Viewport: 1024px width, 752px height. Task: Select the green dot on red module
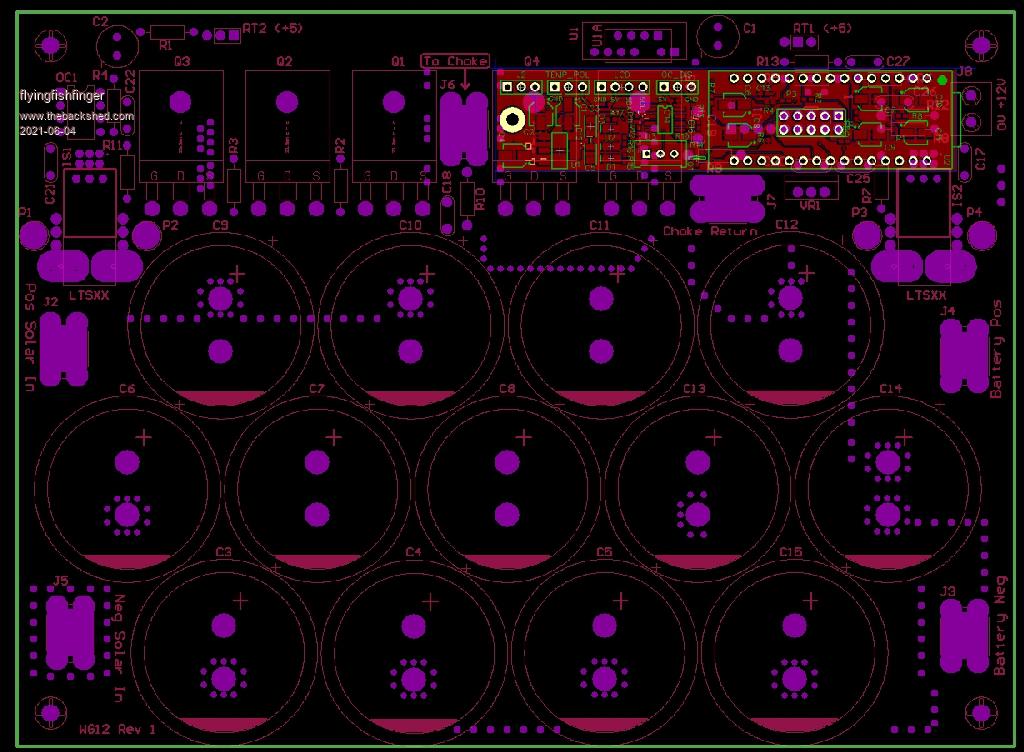(x=942, y=79)
